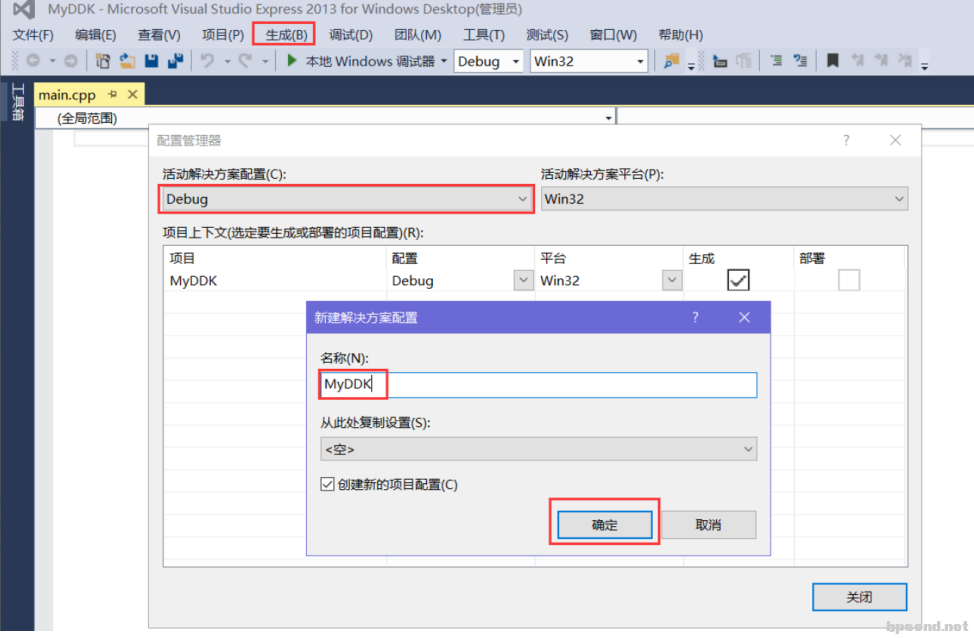The height and width of the screenshot is (639, 974).
Task: Click the 项目 column header
Action: tap(182, 258)
